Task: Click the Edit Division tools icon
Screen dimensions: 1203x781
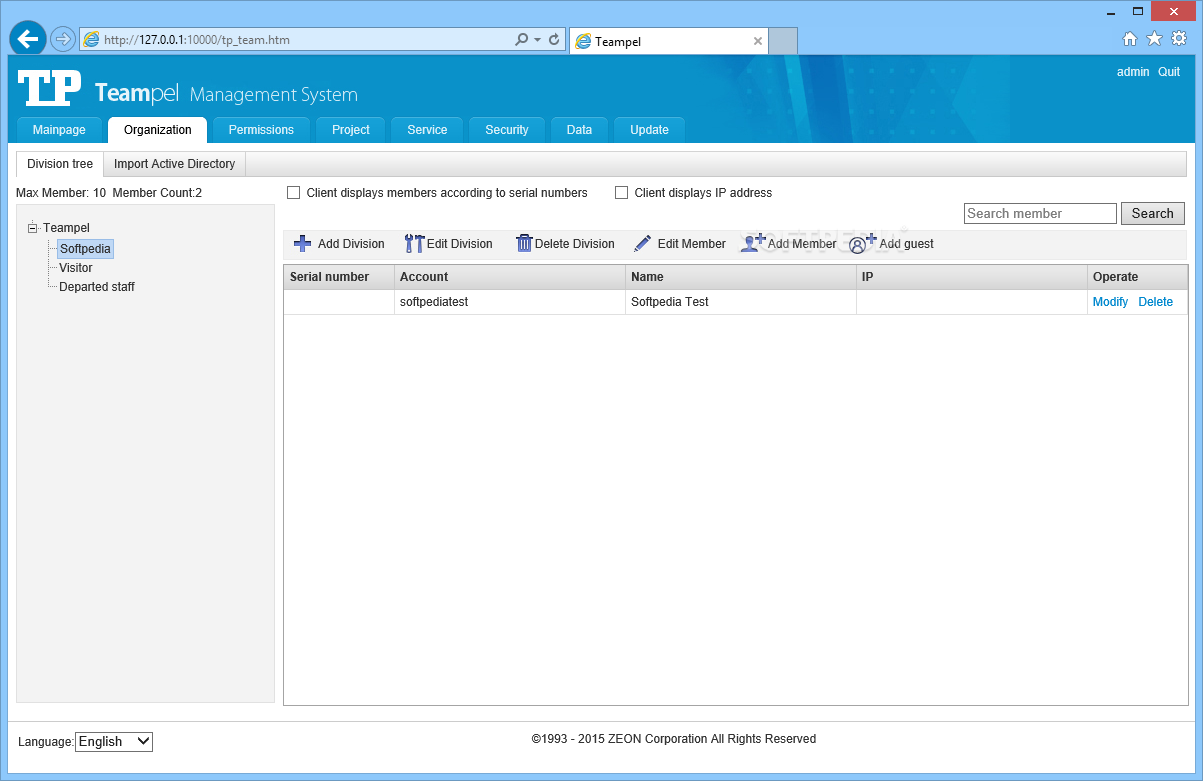Action: [x=414, y=243]
